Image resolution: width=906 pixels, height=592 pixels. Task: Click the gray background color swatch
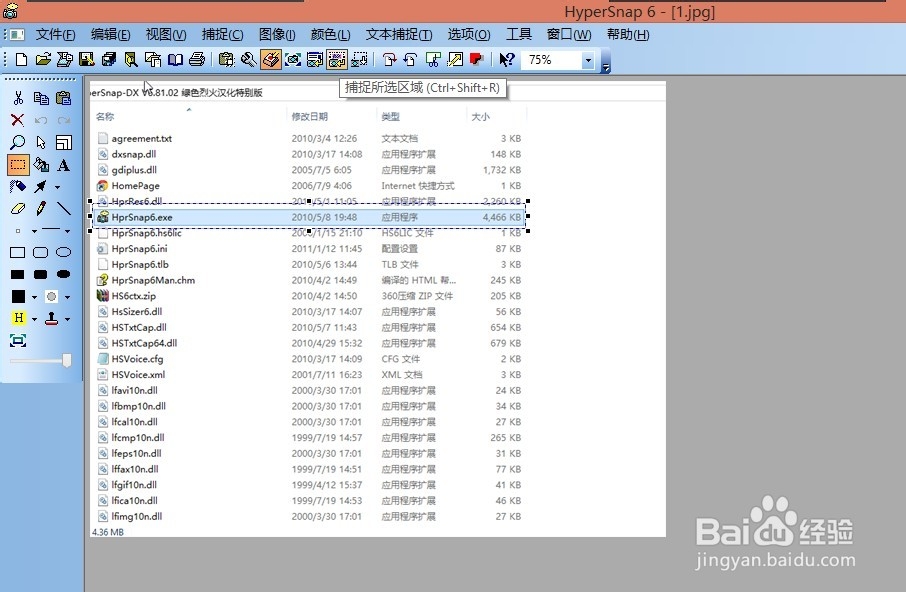click(51, 296)
